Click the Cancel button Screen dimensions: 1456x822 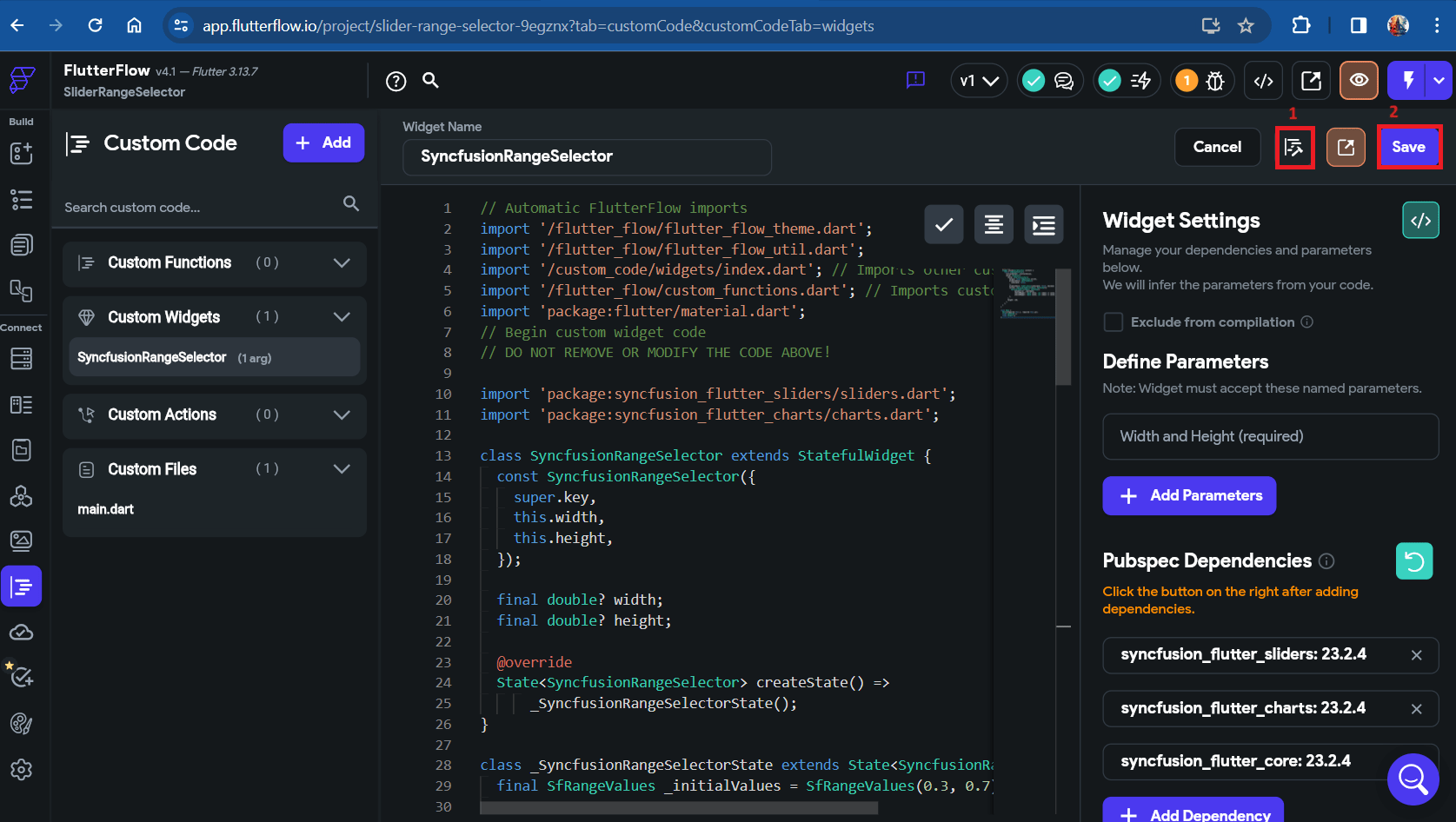coord(1217,147)
